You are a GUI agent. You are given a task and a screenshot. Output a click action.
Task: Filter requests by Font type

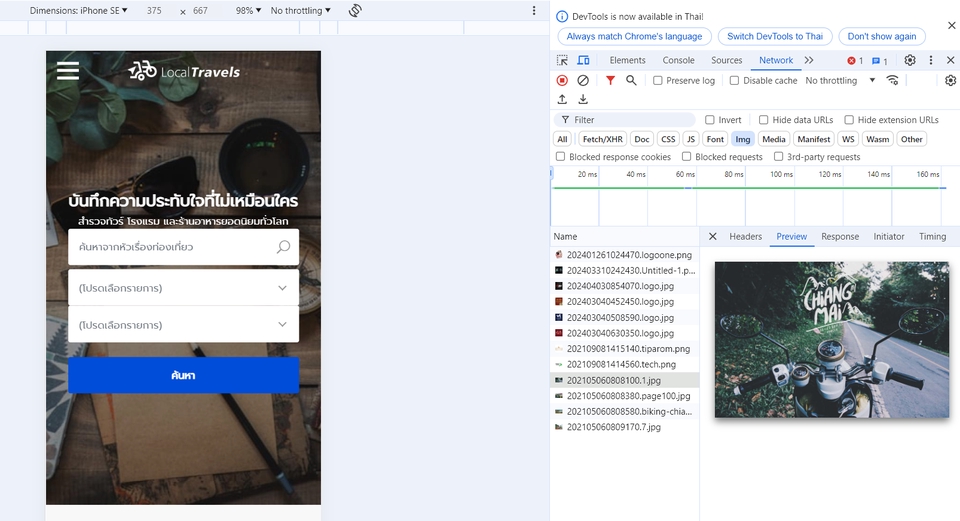pyautogui.click(x=715, y=139)
